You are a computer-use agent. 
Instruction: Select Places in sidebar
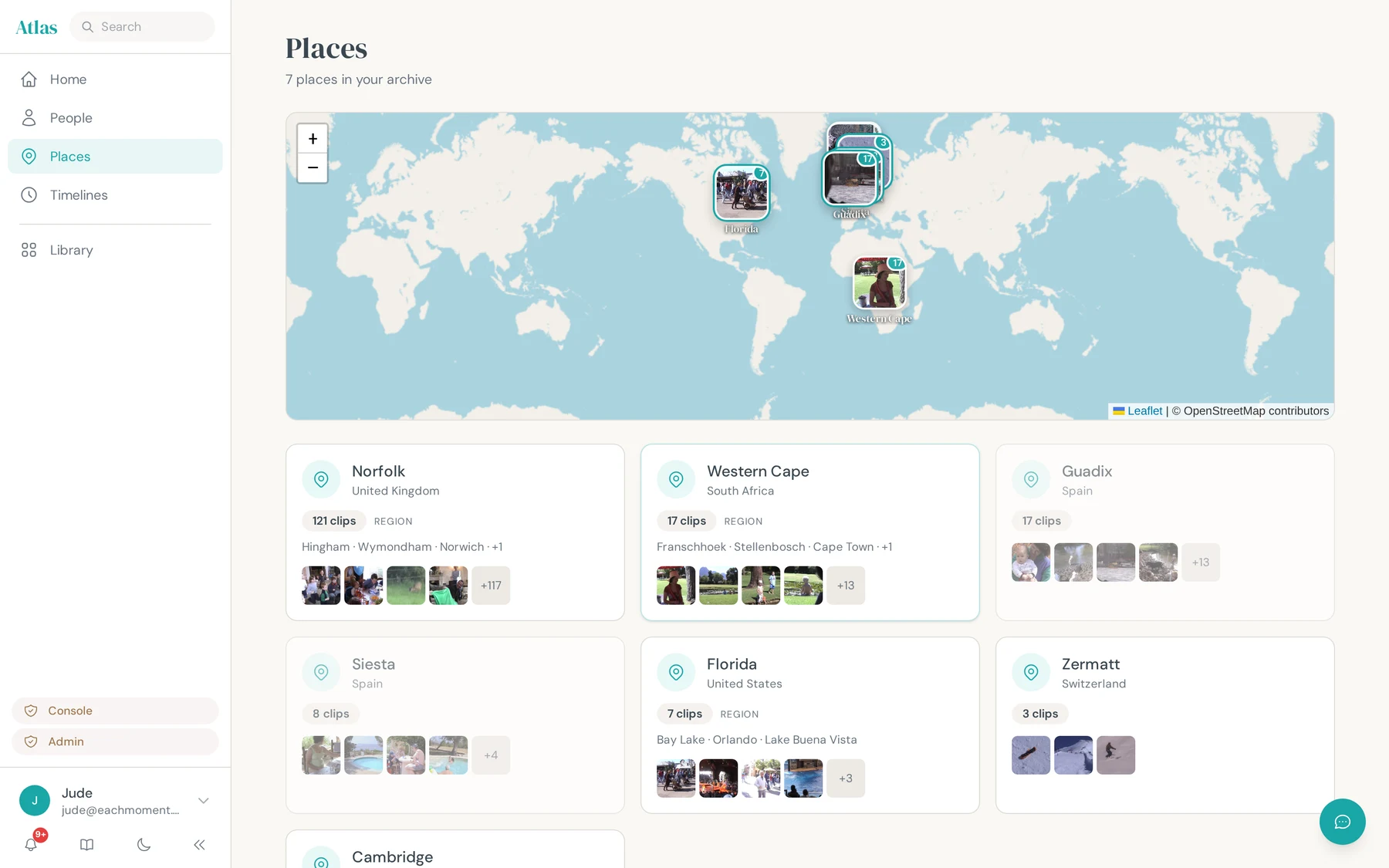tap(115, 157)
